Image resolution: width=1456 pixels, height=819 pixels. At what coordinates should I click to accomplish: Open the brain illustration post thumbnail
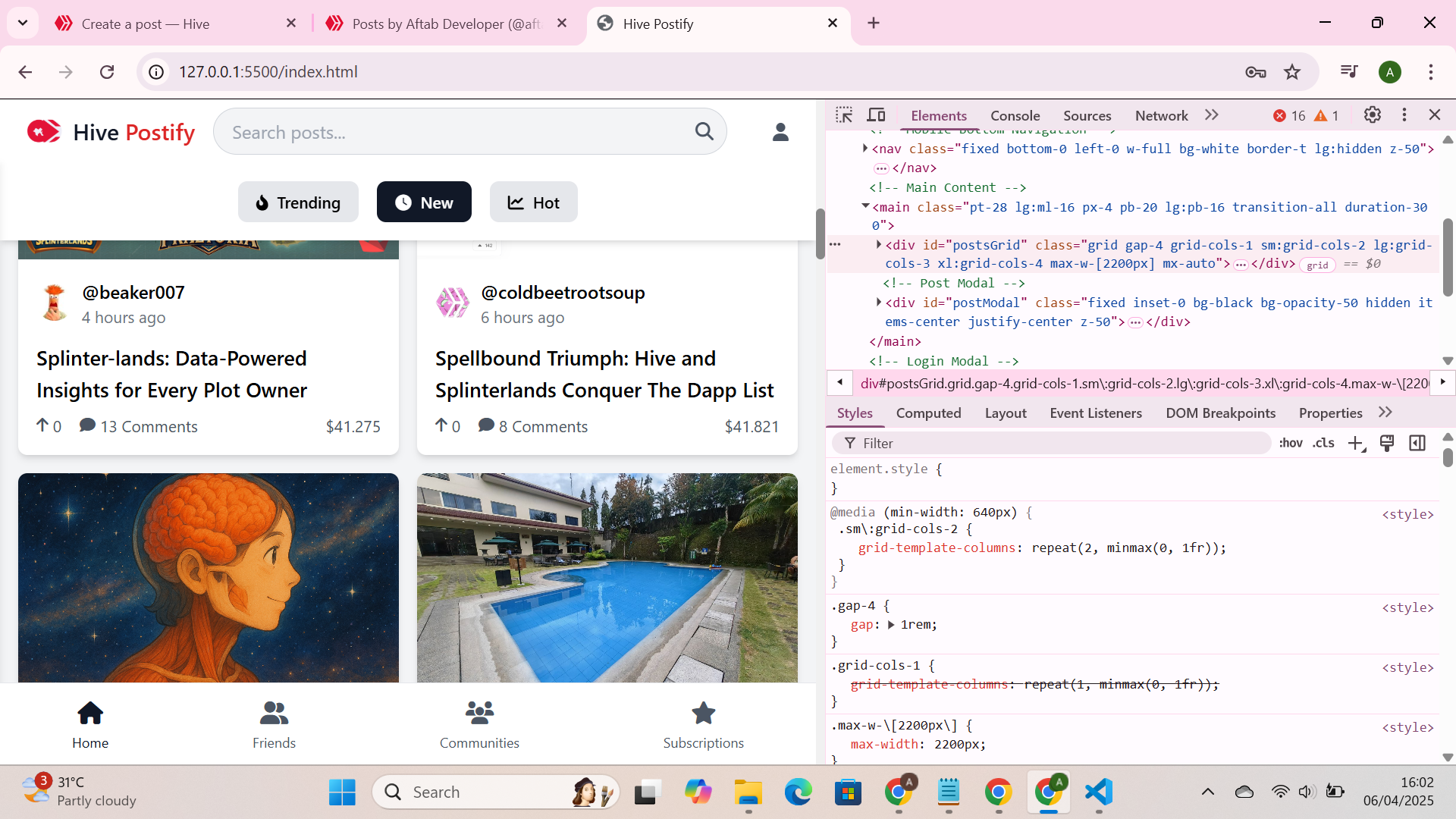209,578
